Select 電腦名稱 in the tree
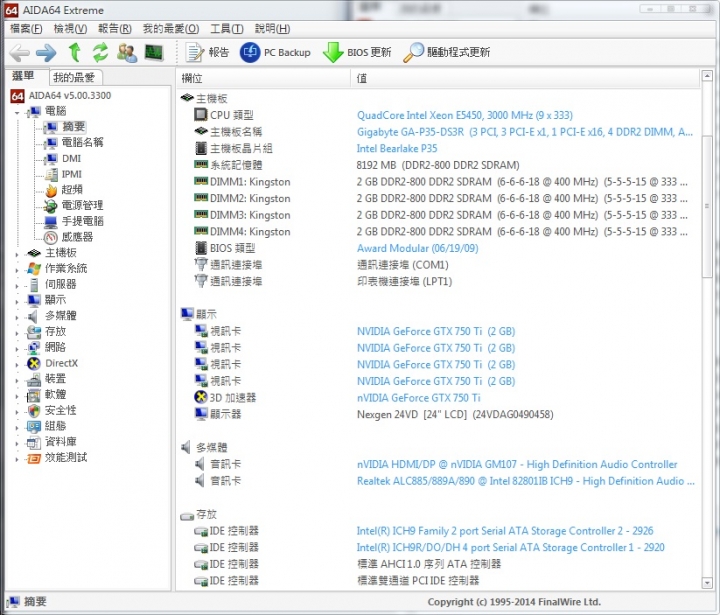The width and height of the screenshot is (720, 615). [83, 142]
